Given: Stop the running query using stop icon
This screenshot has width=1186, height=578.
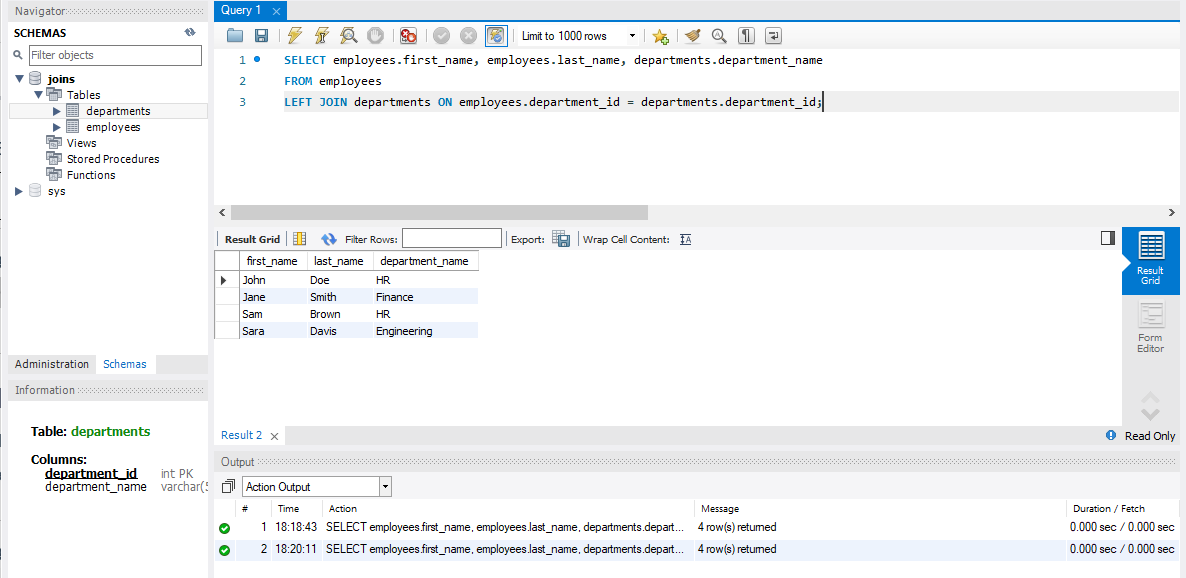Looking at the screenshot, I should click(375, 35).
